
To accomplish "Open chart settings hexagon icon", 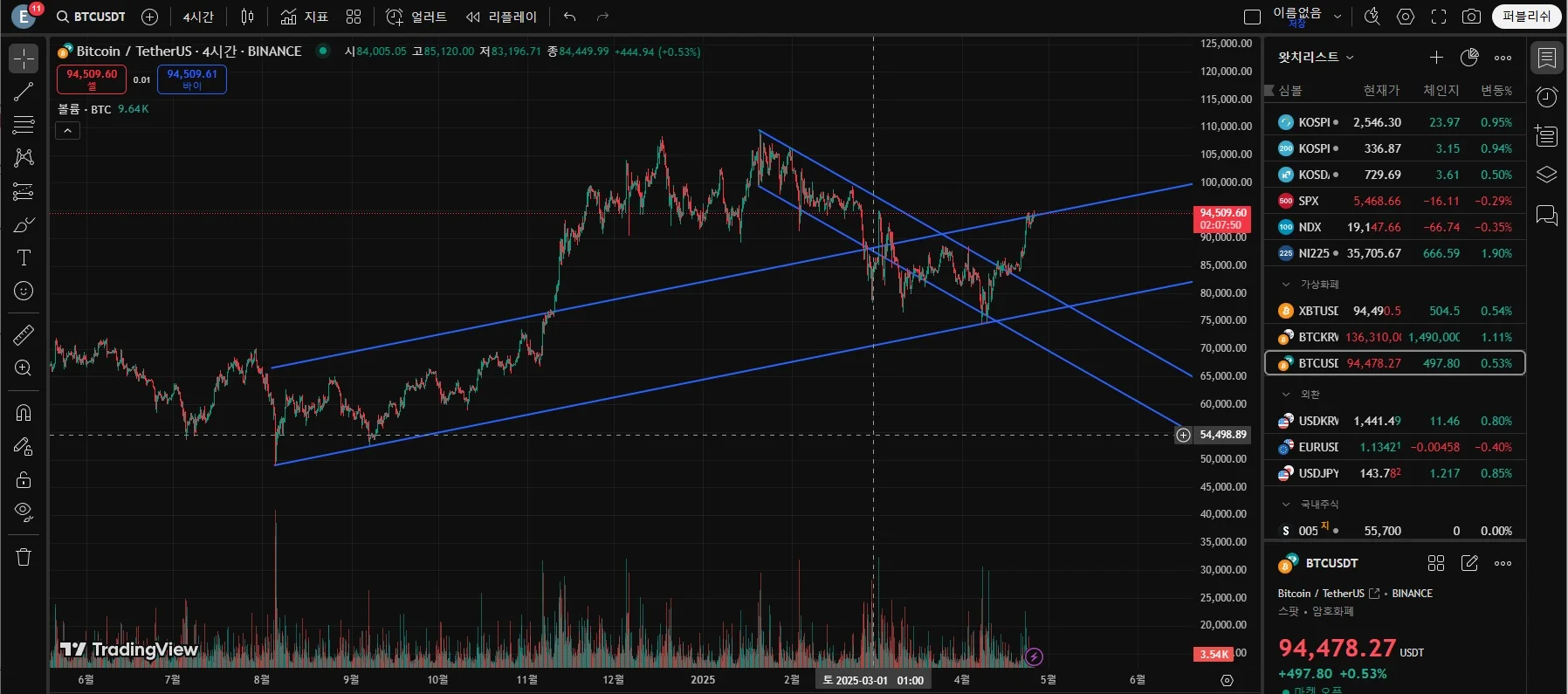I will pos(1406,17).
